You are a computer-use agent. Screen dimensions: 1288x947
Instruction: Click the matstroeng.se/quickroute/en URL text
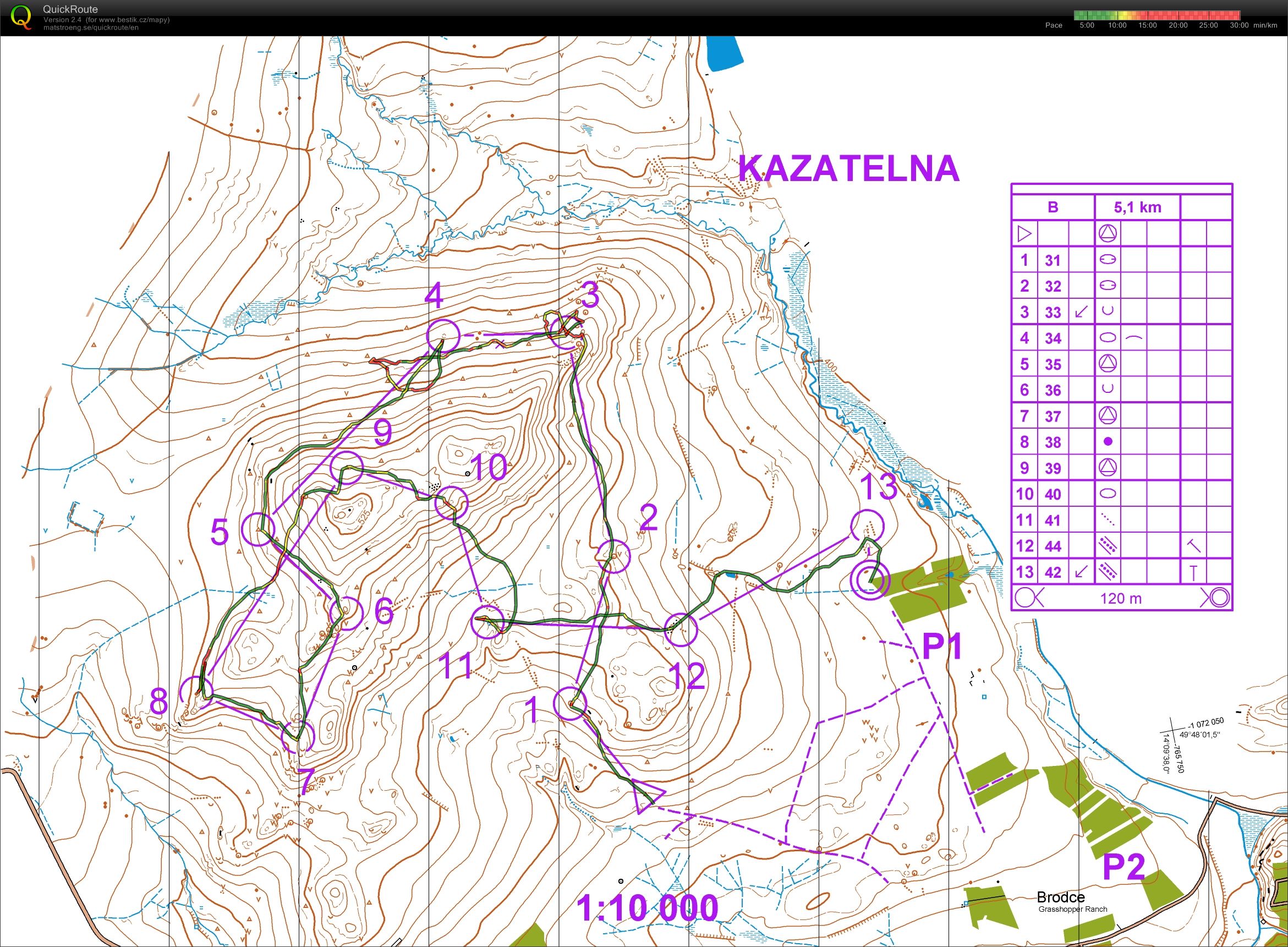click(x=91, y=28)
